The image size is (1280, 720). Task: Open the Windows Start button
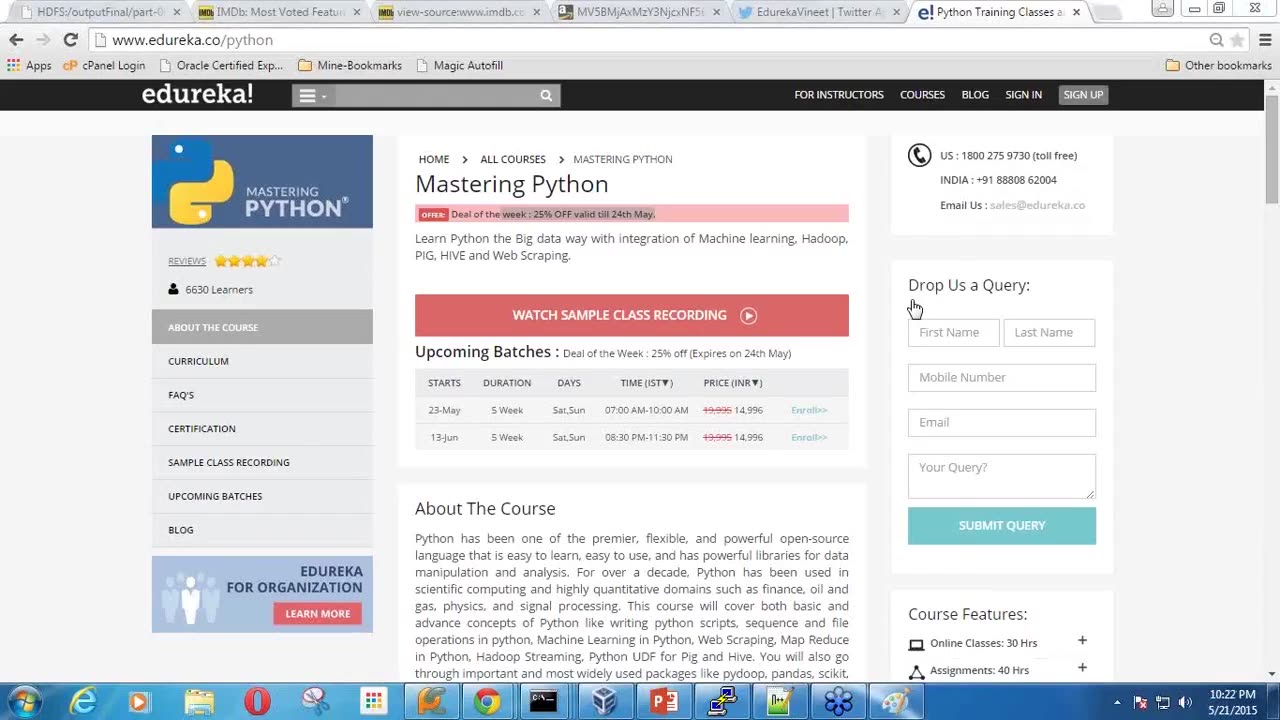point(25,701)
